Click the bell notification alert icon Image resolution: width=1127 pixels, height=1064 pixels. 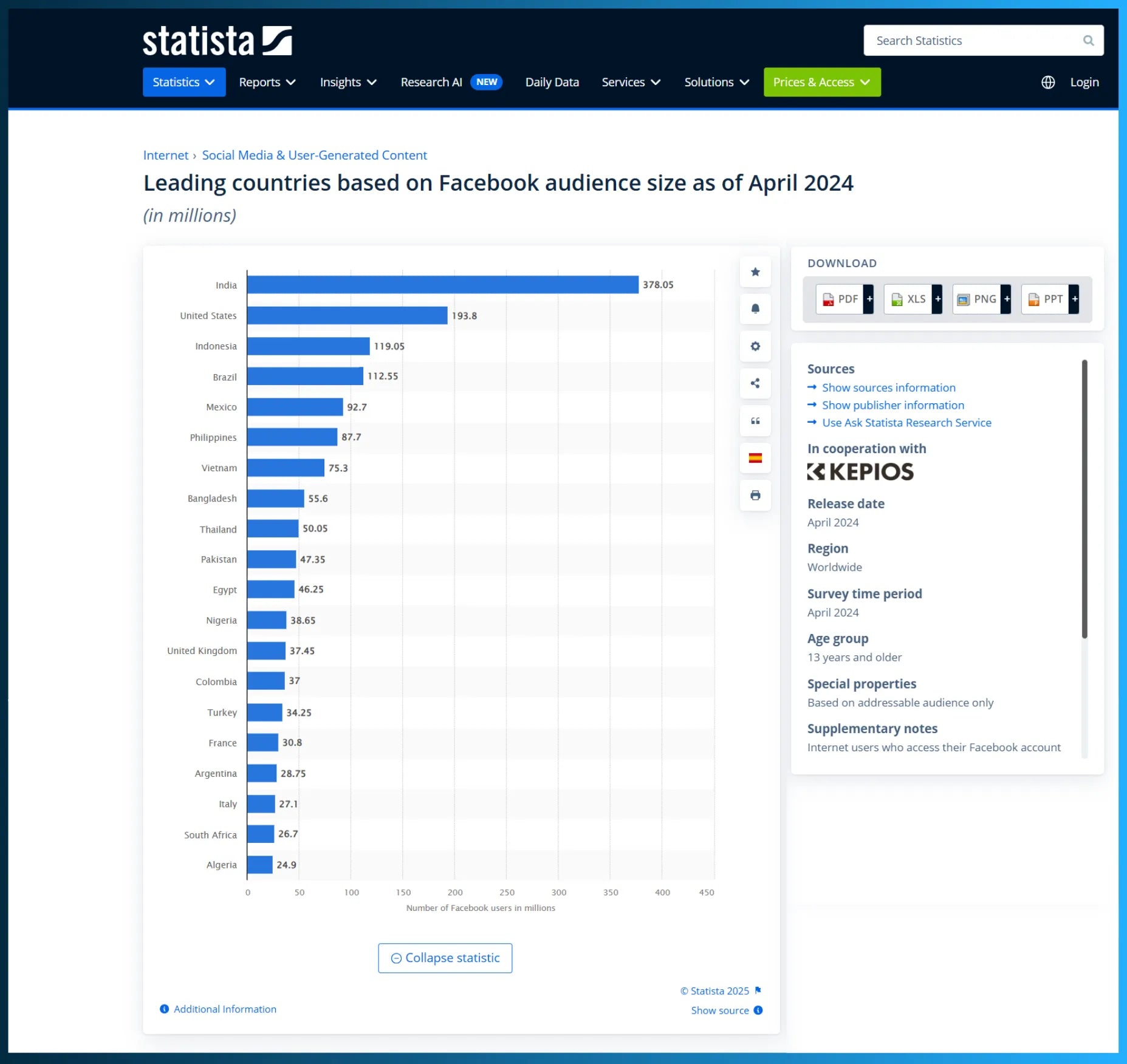tap(755, 309)
